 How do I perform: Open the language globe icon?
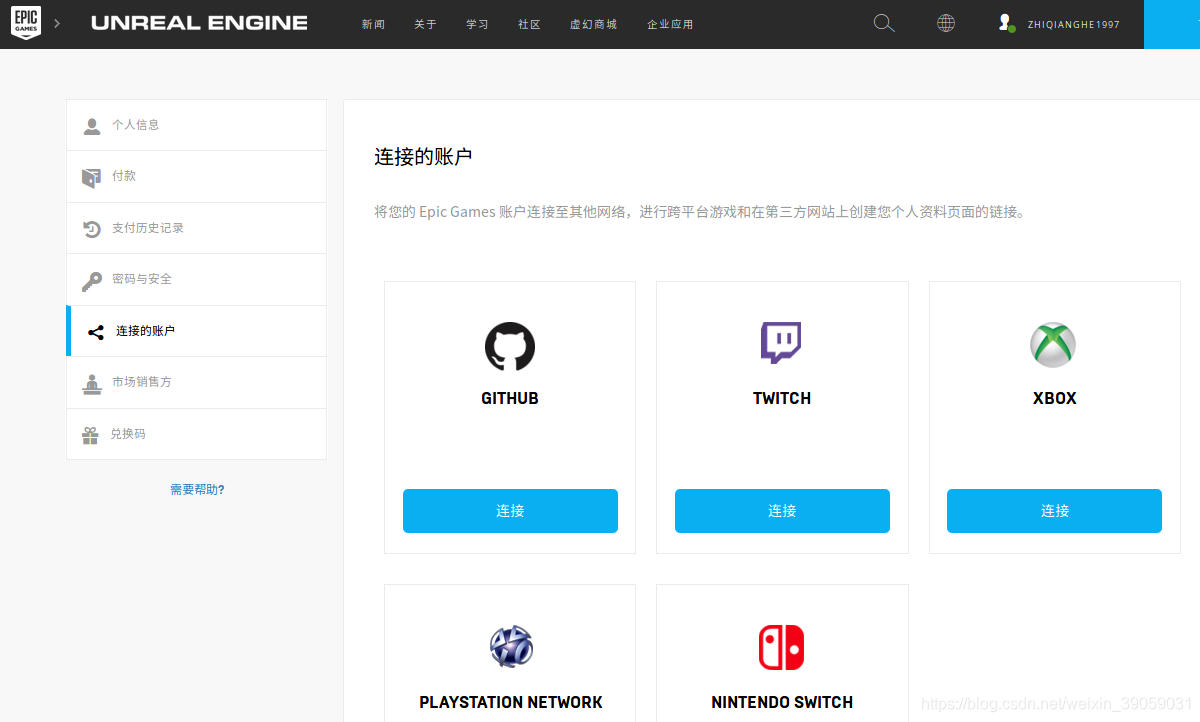(946, 23)
